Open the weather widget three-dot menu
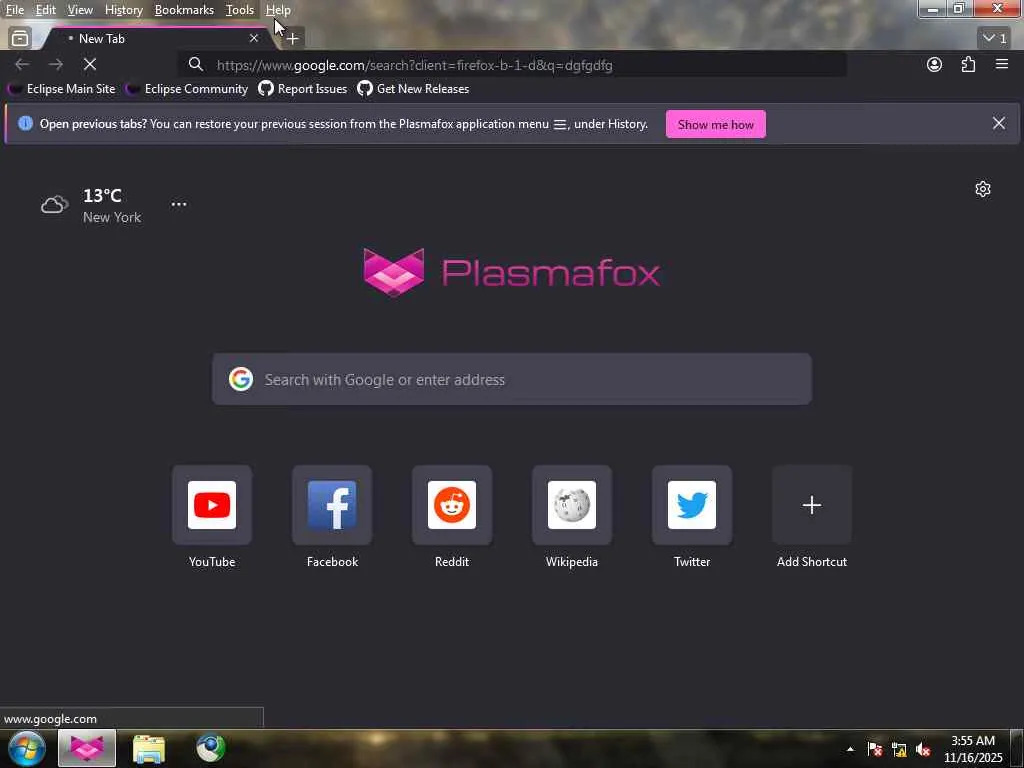The image size is (1024, 768). point(179,204)
